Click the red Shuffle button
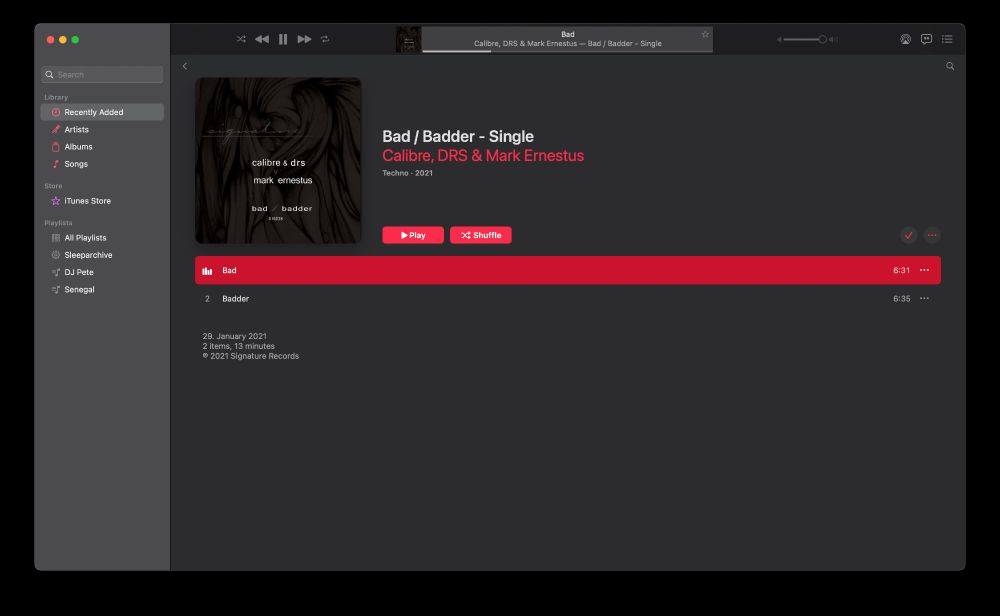This screenshot has width=1000, height=616. click(x=481, y=235)
